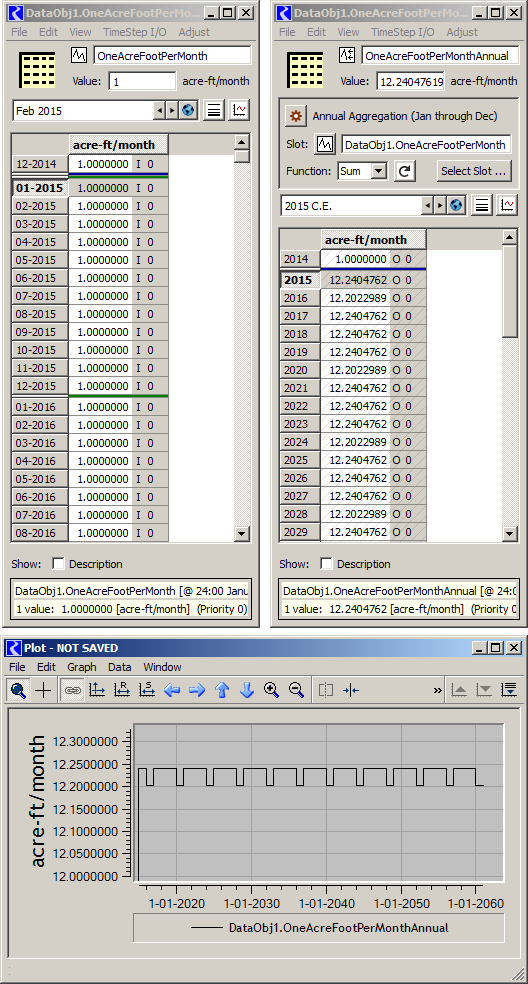Open the Graph menu in Plot window
The image size is (528, 984).
(x=82, y=667)
